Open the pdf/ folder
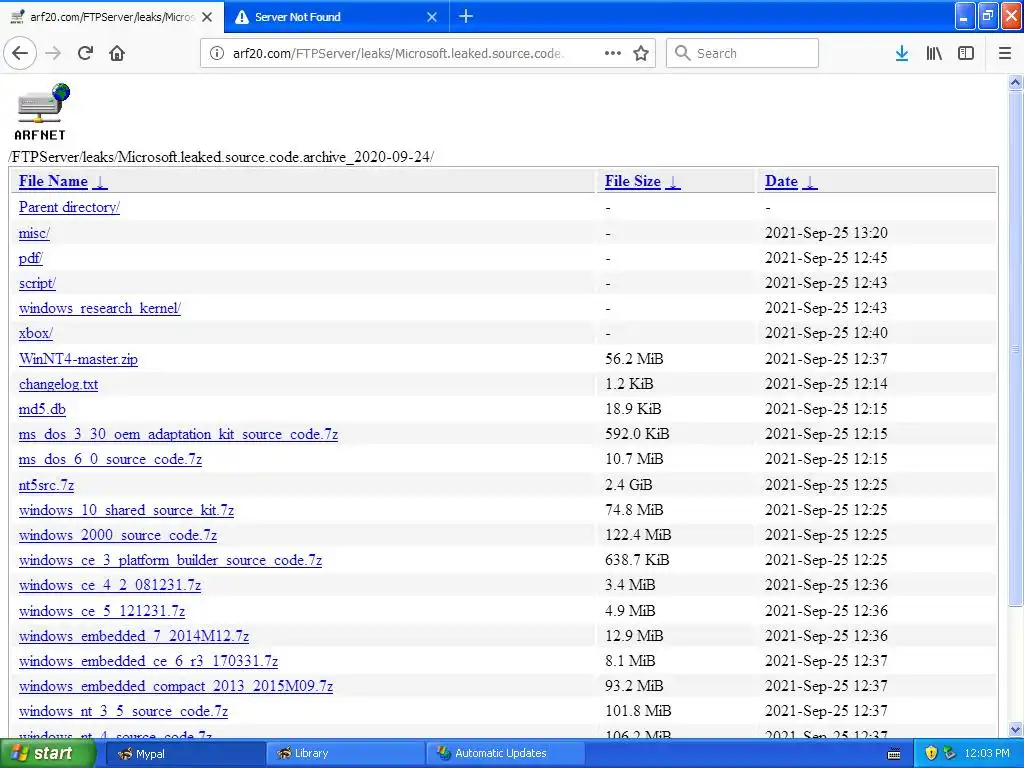 tap(31, 258)
